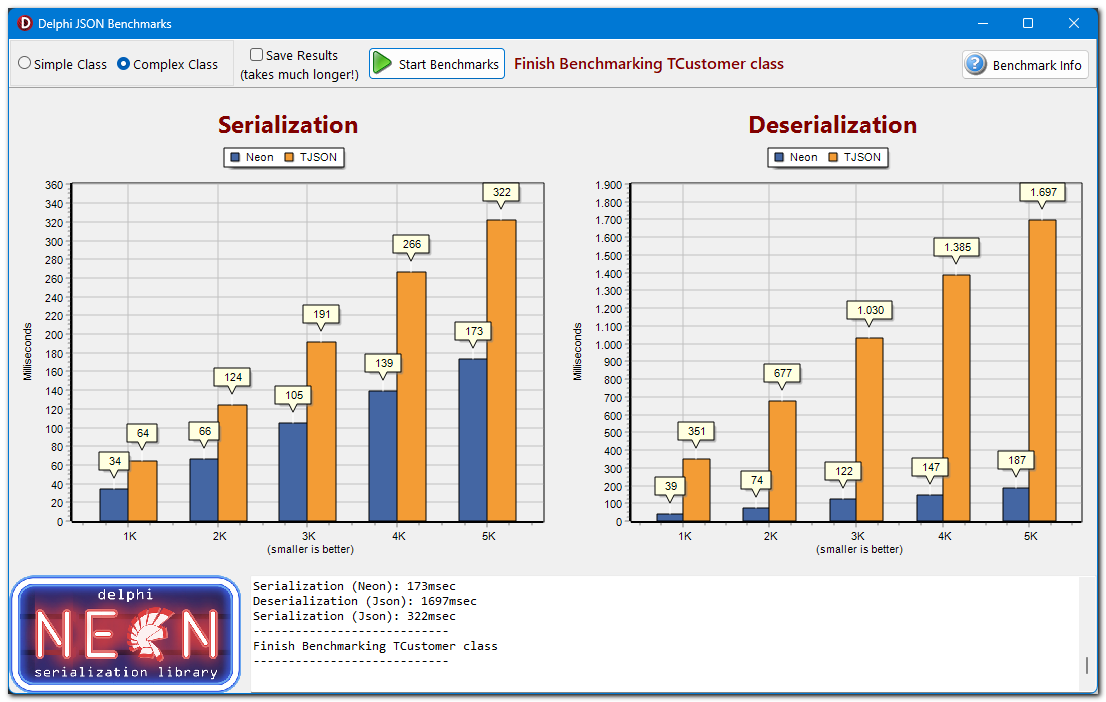Click the 64 label on Serialization chart
The height and width of the screenshot is (702, 1106).
click(142, 433)
